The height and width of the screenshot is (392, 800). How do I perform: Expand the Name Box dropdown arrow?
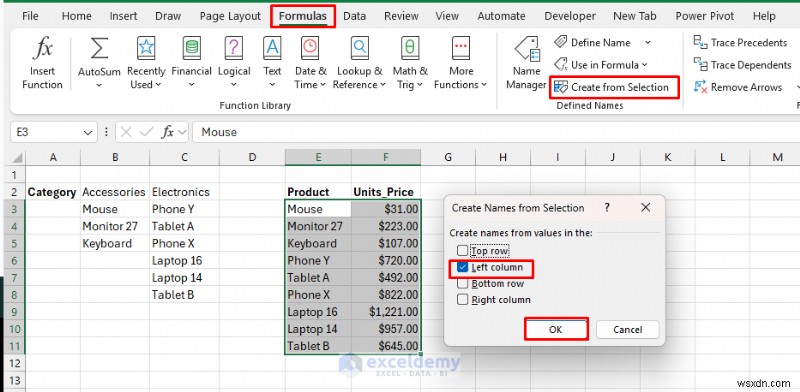[x=87, y=133]
